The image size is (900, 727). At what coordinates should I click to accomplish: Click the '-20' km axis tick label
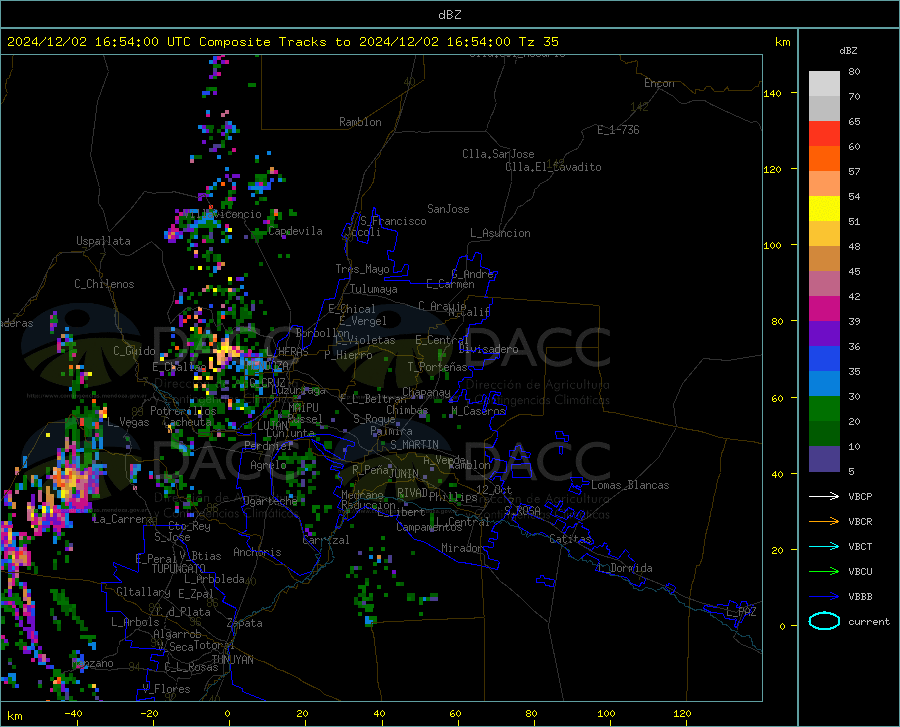click(149, 713)
